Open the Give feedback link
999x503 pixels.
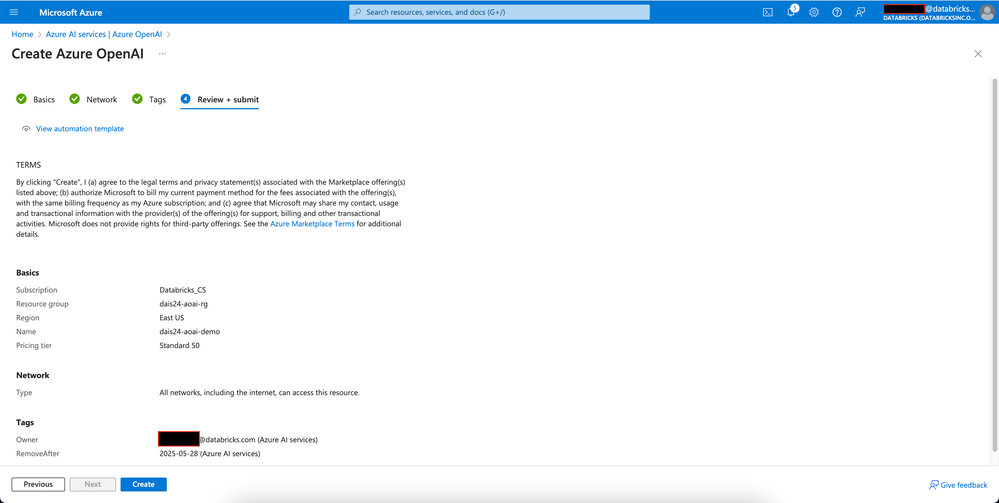point(958,485)
